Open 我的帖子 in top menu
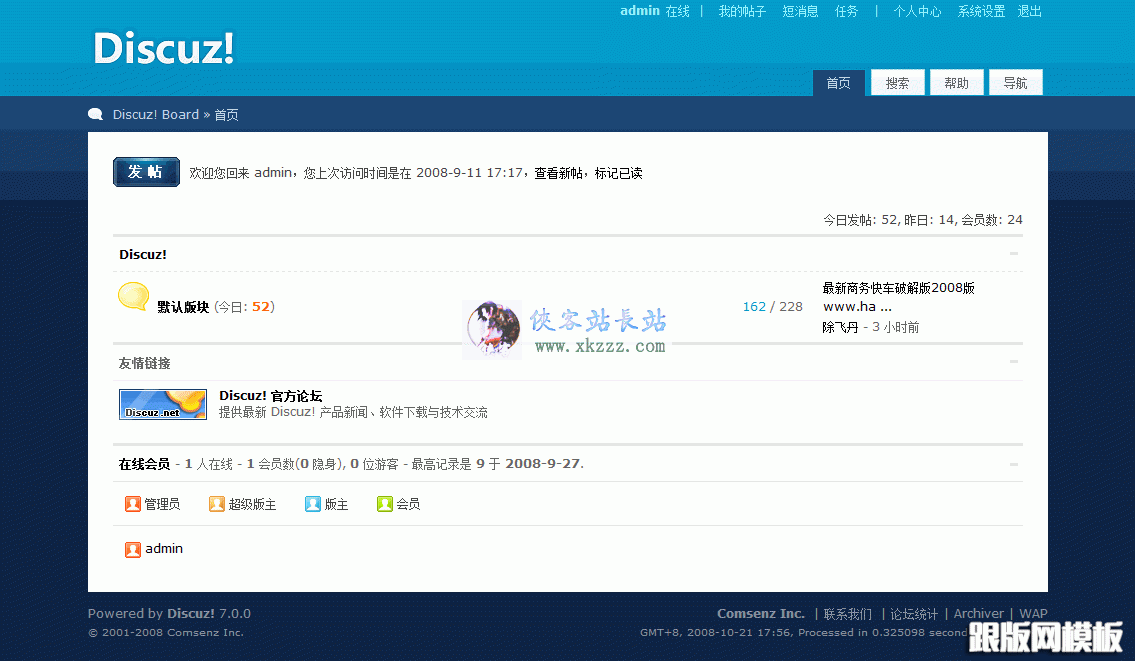Viewport: 1135px width, 661px height. (x=742, y=11)
